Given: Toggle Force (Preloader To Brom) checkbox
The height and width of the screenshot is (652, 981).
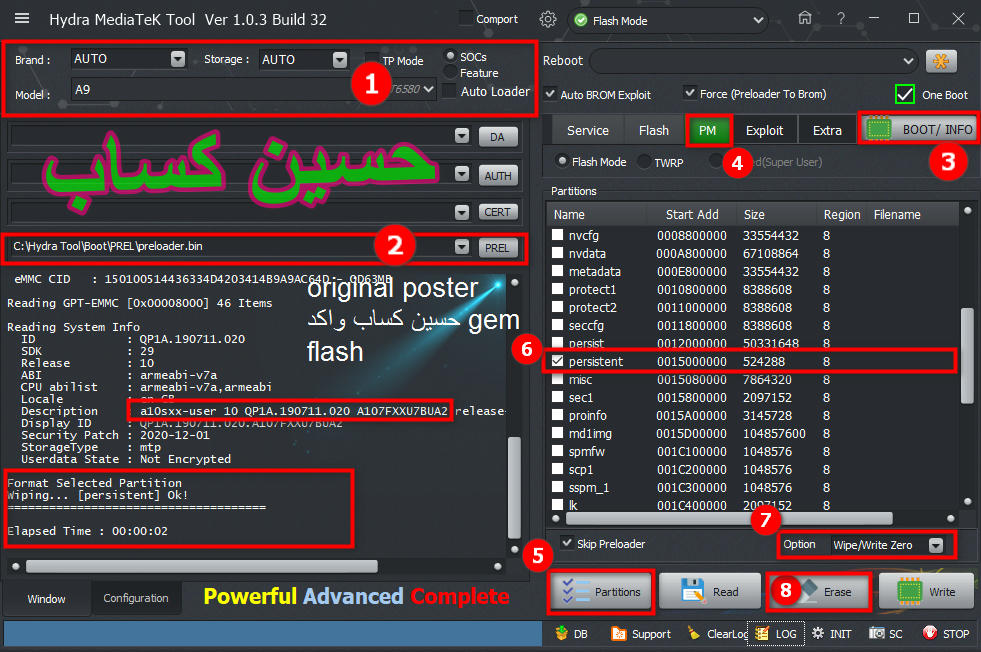Looking at the screenshot, I should coord(689,93).
